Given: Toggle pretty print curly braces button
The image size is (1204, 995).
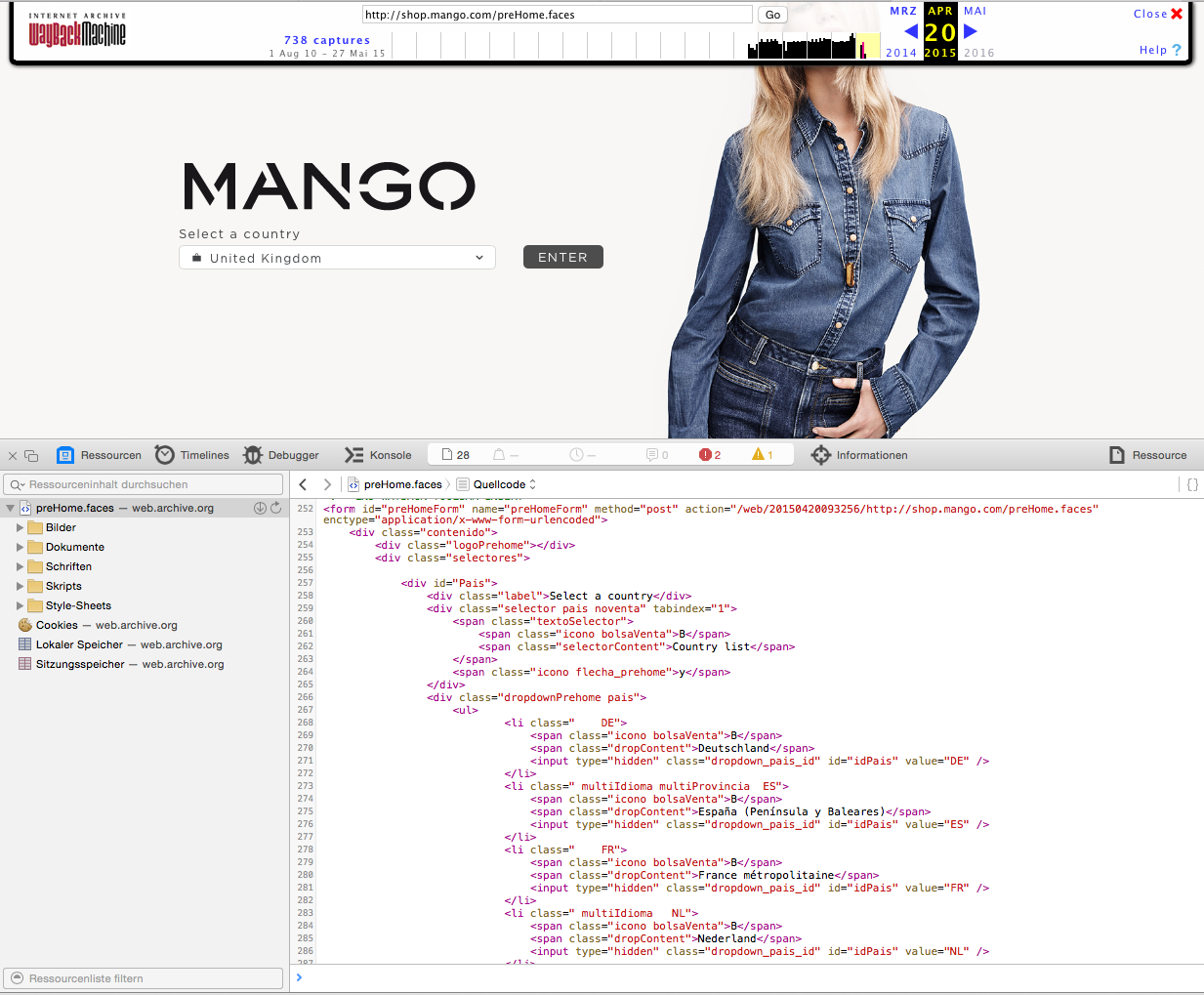Looking at the screenshot, I should (1192, 484).
